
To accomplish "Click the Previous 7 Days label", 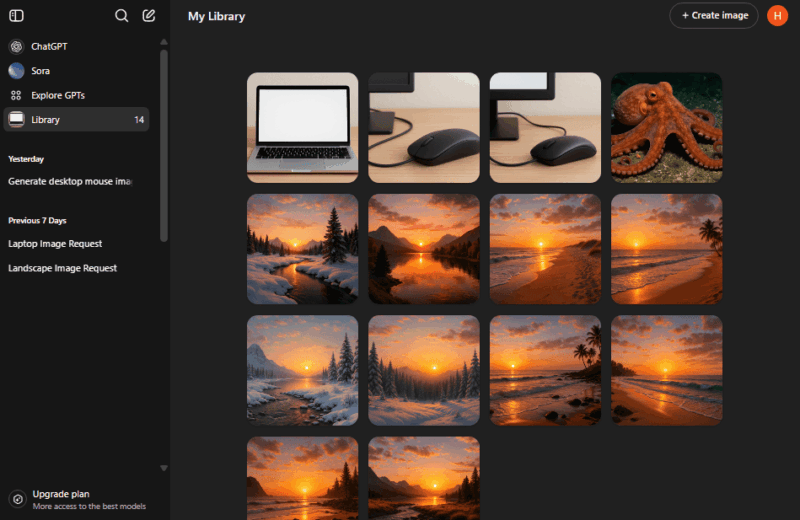I will pos(37,220).
